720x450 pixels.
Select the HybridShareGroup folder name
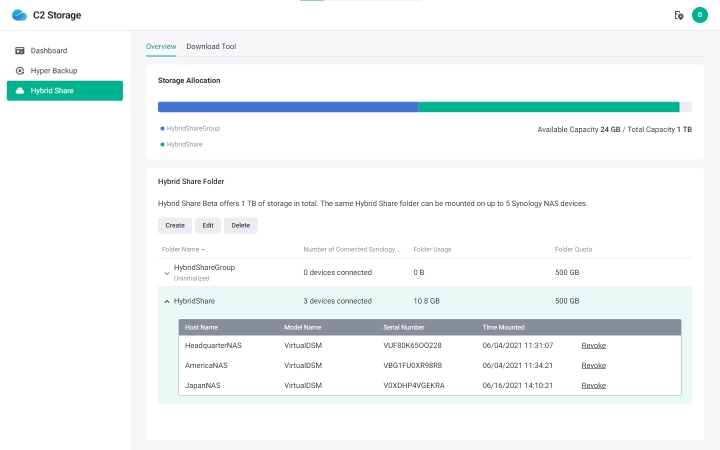pos(204,267)
